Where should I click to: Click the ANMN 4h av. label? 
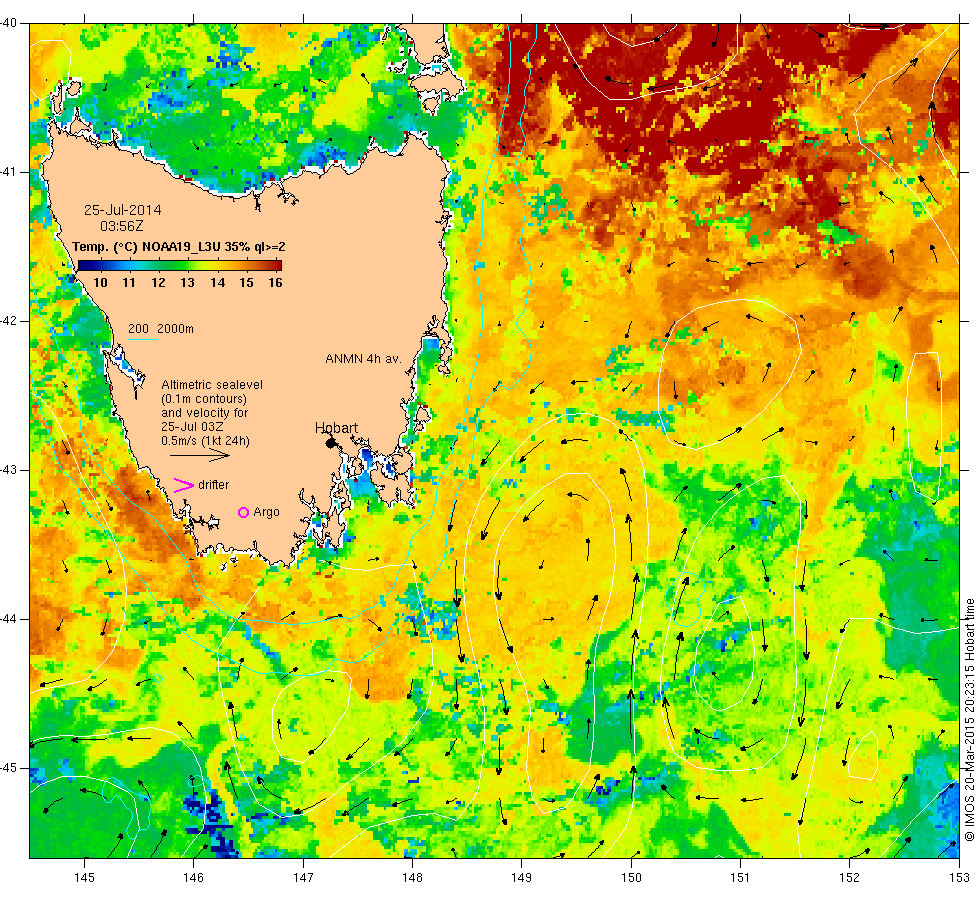coord(363,359)
